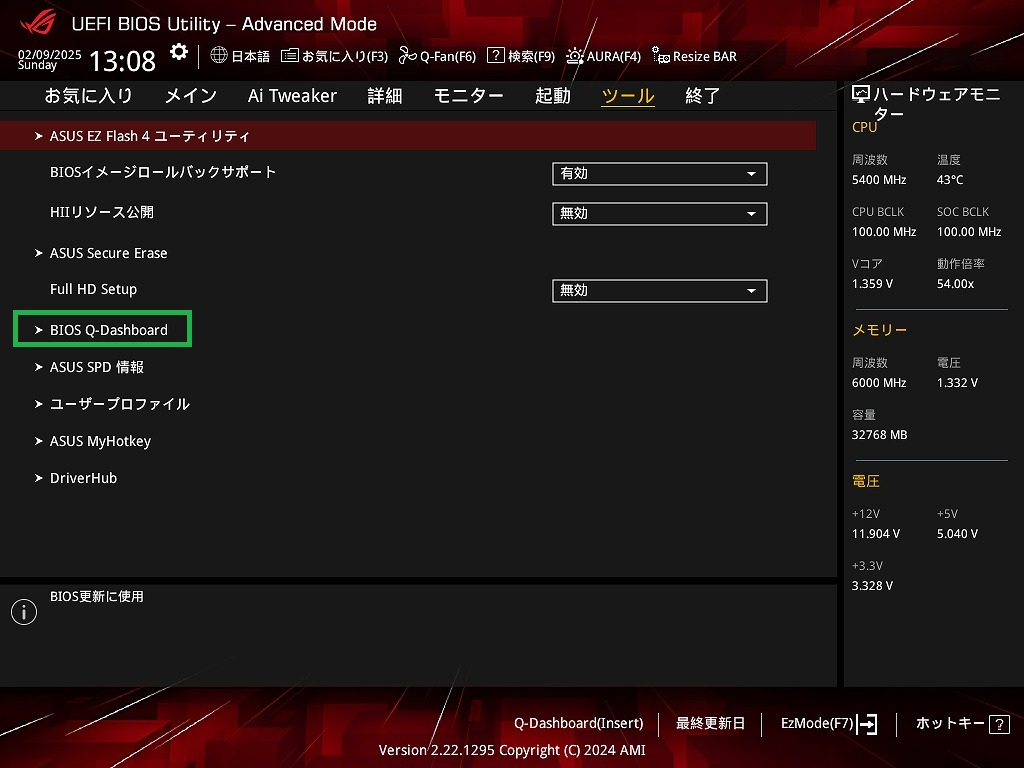Screen dimensions: 1024x768
Task: Click the 電圧 section heading
Action: 866,481
